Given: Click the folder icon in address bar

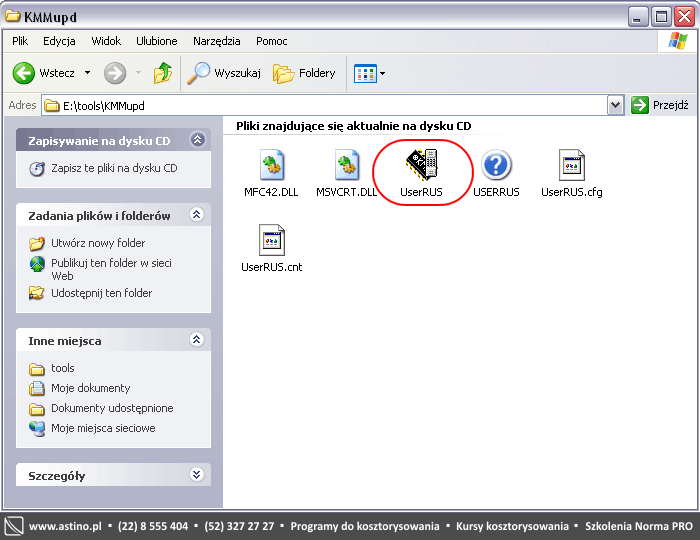Looking at the screenshot, I should 52,106.
